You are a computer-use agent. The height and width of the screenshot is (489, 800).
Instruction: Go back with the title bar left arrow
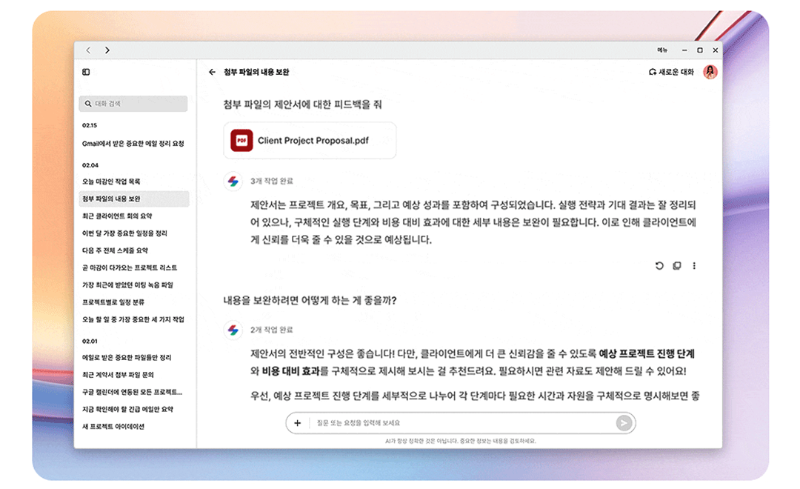coord(88,50)
